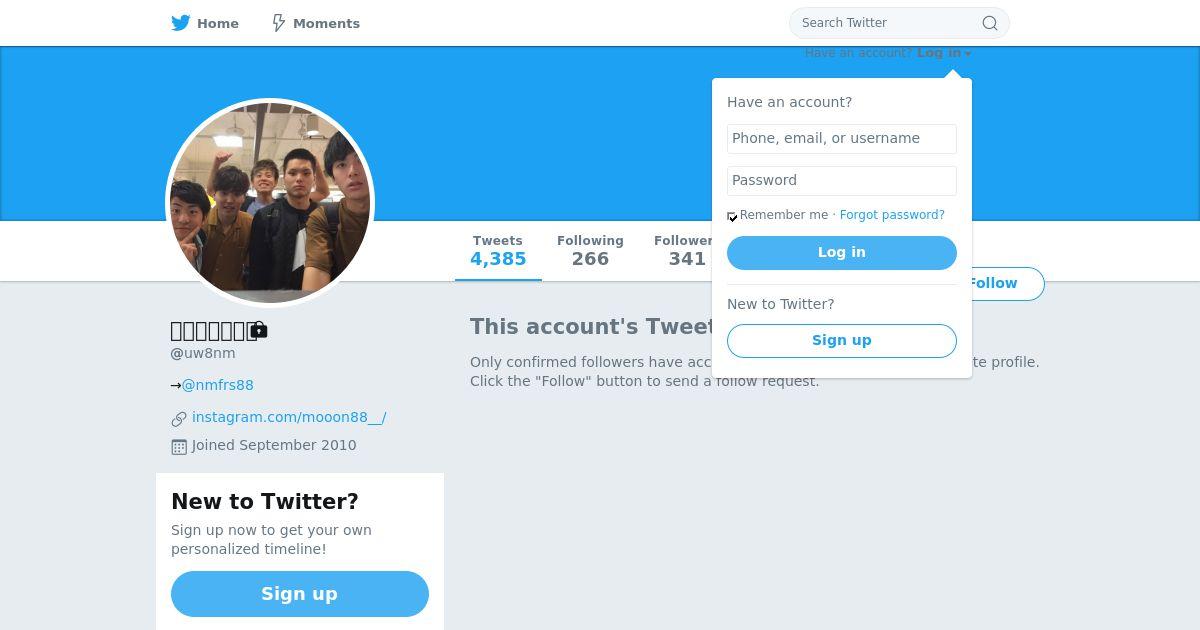The height and width of the screenshot is (630, 1200).
Task: Click the Twitter bird Home icon
Action: click(181, 23)
